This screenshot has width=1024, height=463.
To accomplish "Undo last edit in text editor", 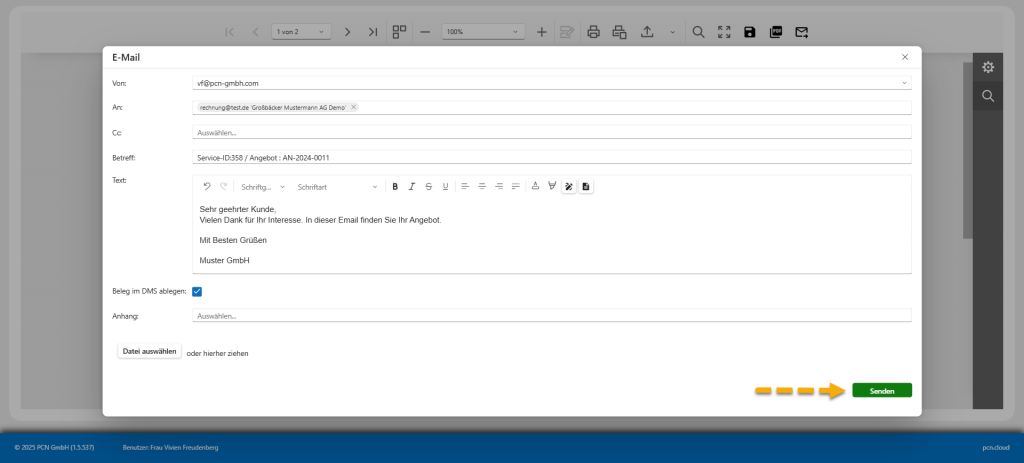I will tap(207, 187).
